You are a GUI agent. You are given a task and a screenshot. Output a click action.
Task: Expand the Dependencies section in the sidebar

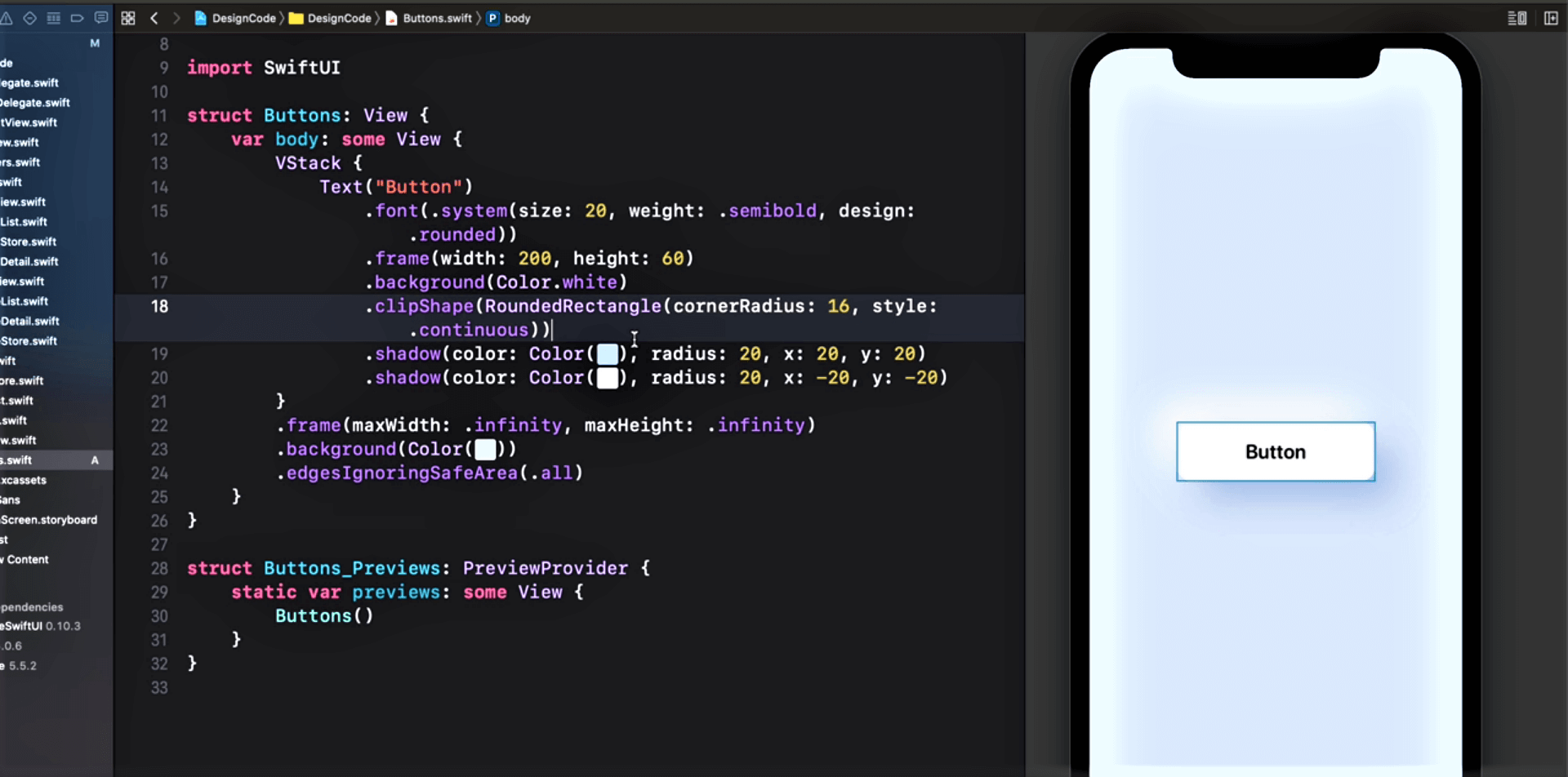[x=33, y=606]
